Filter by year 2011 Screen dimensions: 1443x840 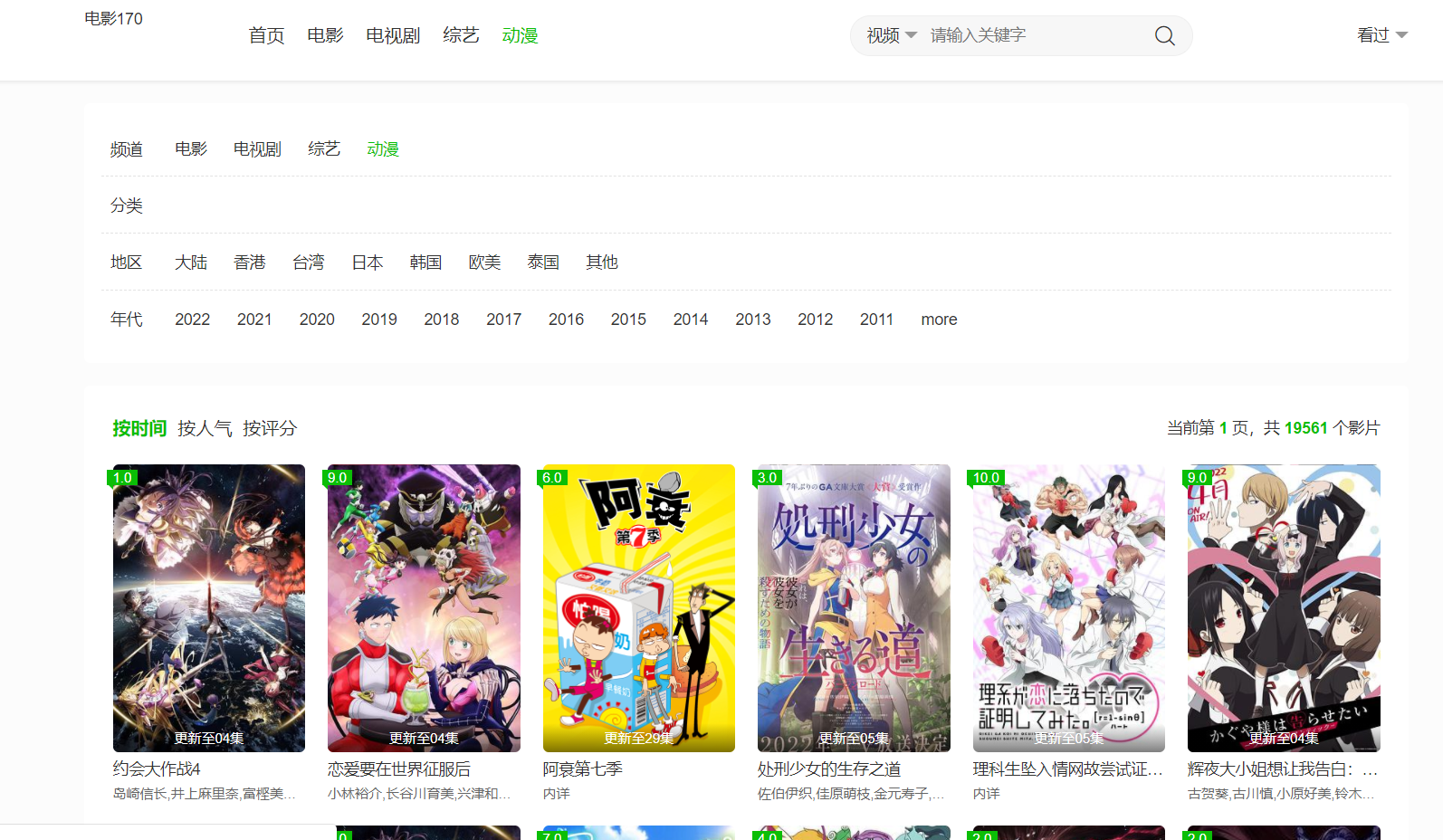click(x=876, y=320)
